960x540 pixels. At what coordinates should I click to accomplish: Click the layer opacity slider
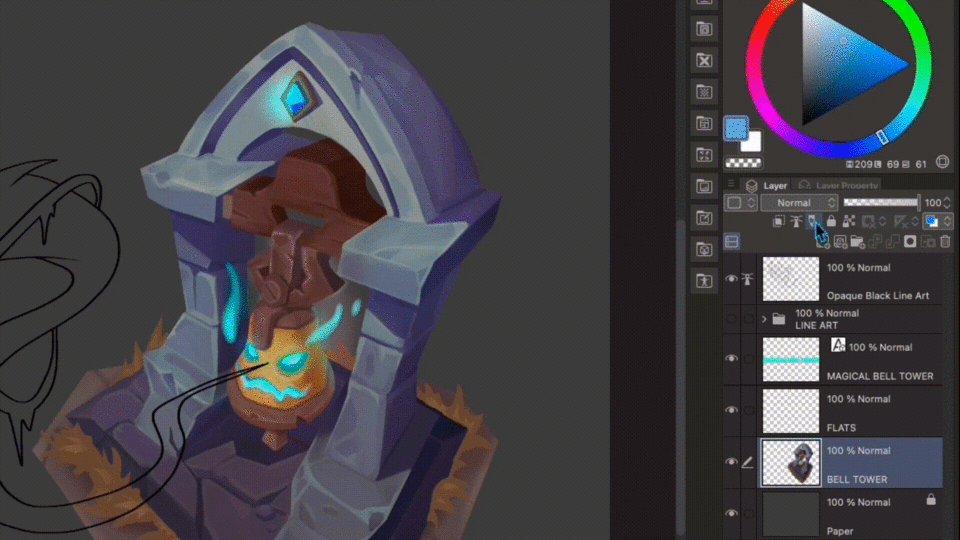tap(882, 203)
